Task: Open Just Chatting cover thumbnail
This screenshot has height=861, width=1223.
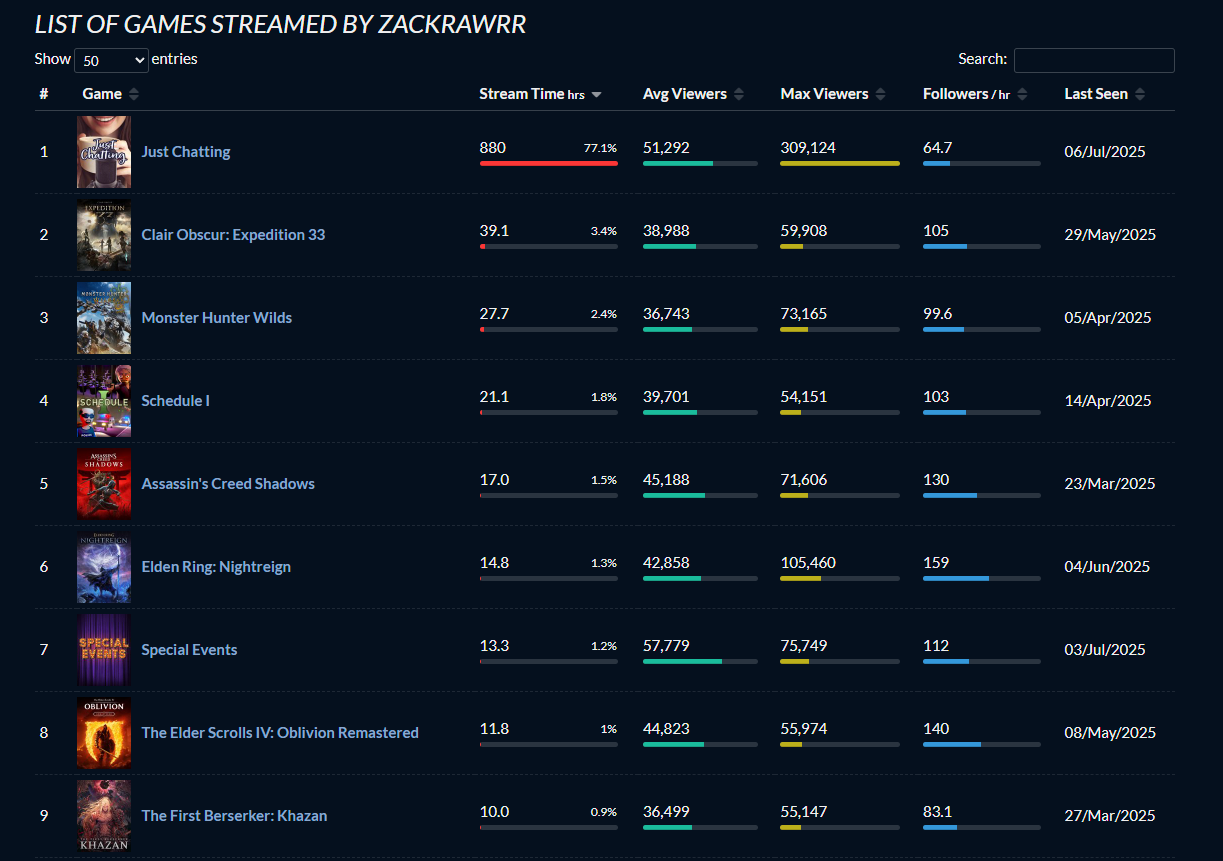Action: coord(104,152)
